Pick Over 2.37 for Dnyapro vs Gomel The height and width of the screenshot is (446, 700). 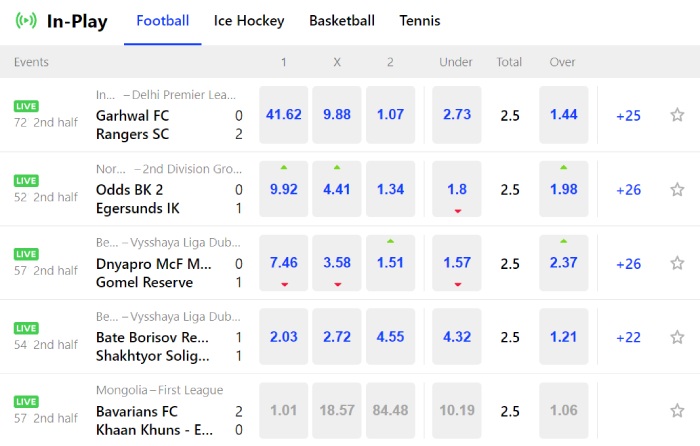563,263
